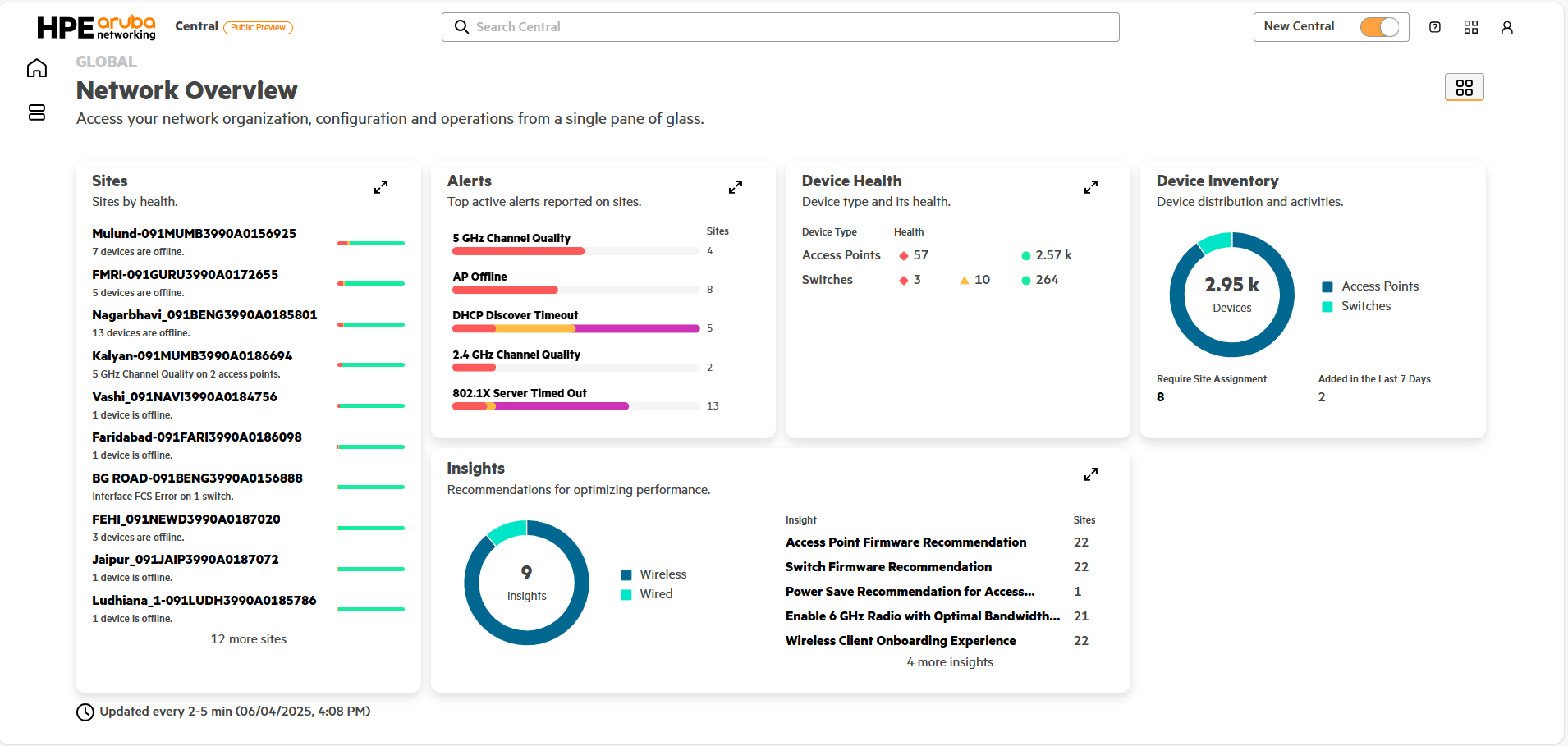Show 12 more sites
The width and height of the screenshot is (1568, 746).
tap(248, 639)
